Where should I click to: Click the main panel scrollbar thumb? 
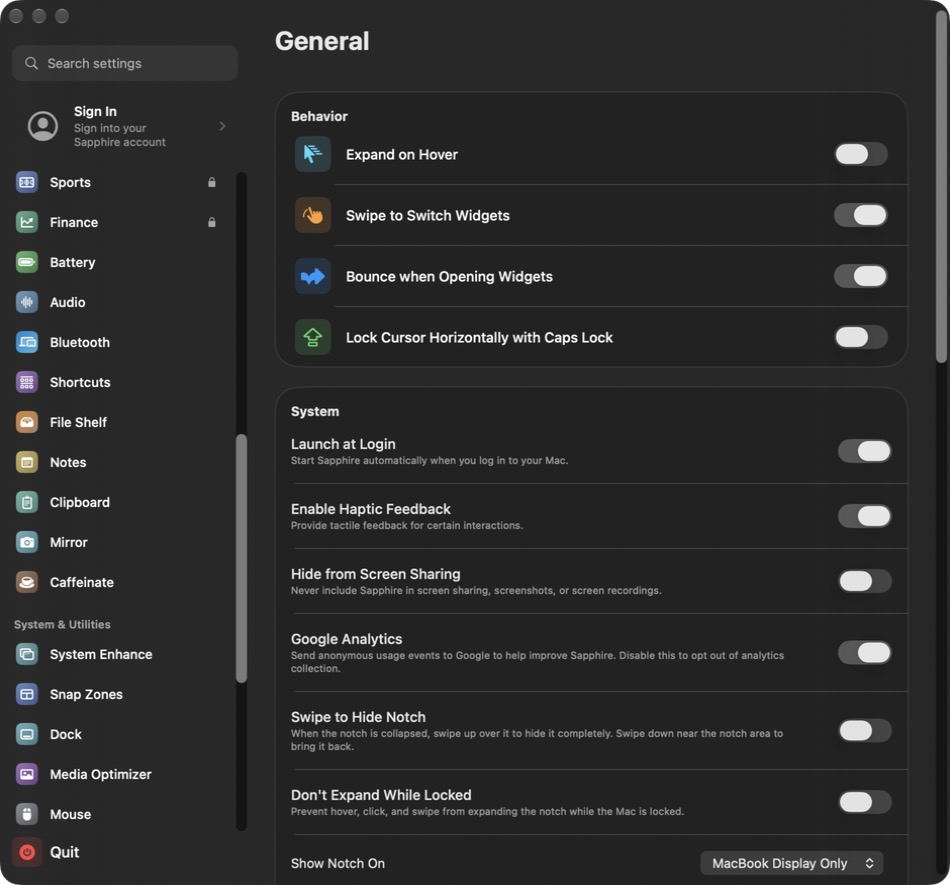click(x=941, y=188)
